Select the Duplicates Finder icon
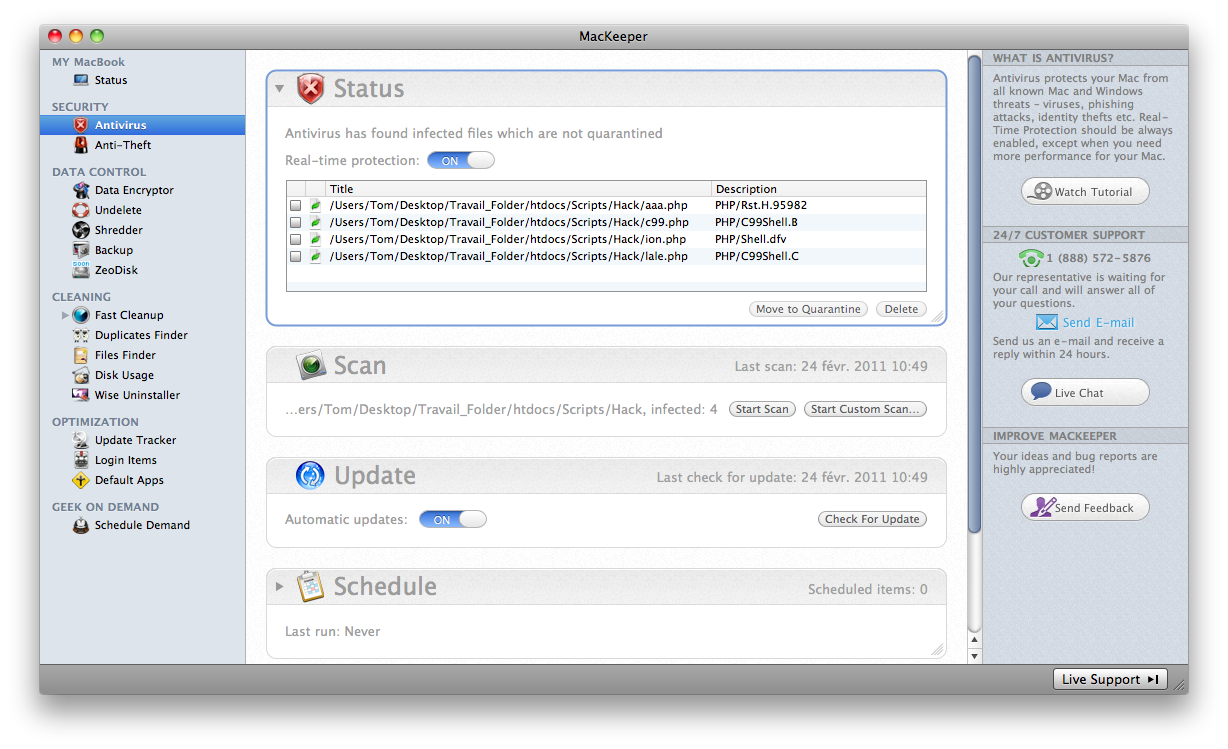1228x749 pixels. point(81,335)
